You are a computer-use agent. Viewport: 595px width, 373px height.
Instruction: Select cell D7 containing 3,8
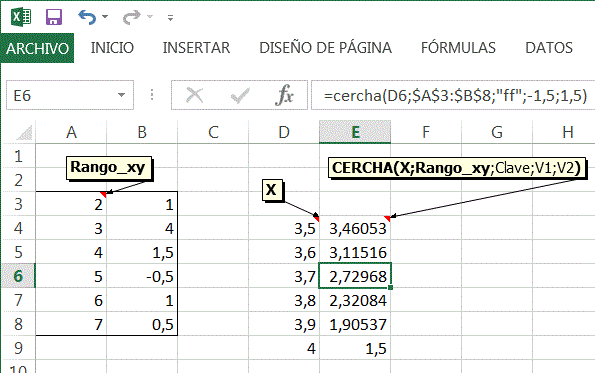click(284, 300)
